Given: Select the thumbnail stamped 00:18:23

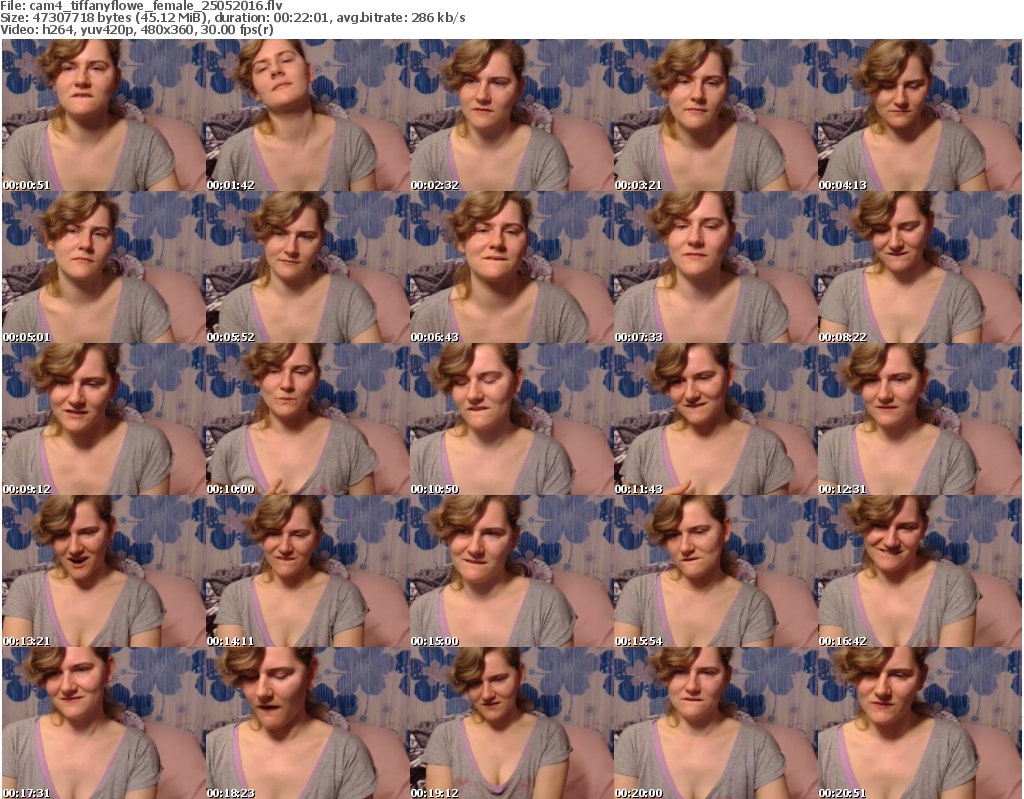Looking at the screenshot, I should tap(308, 723).
